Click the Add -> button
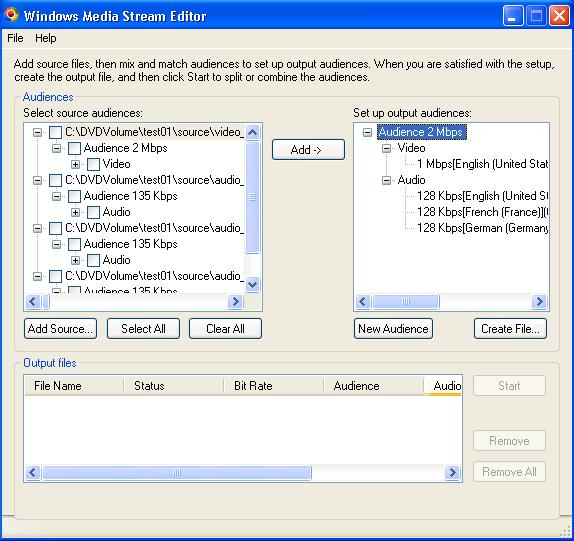 click(308, 149)
